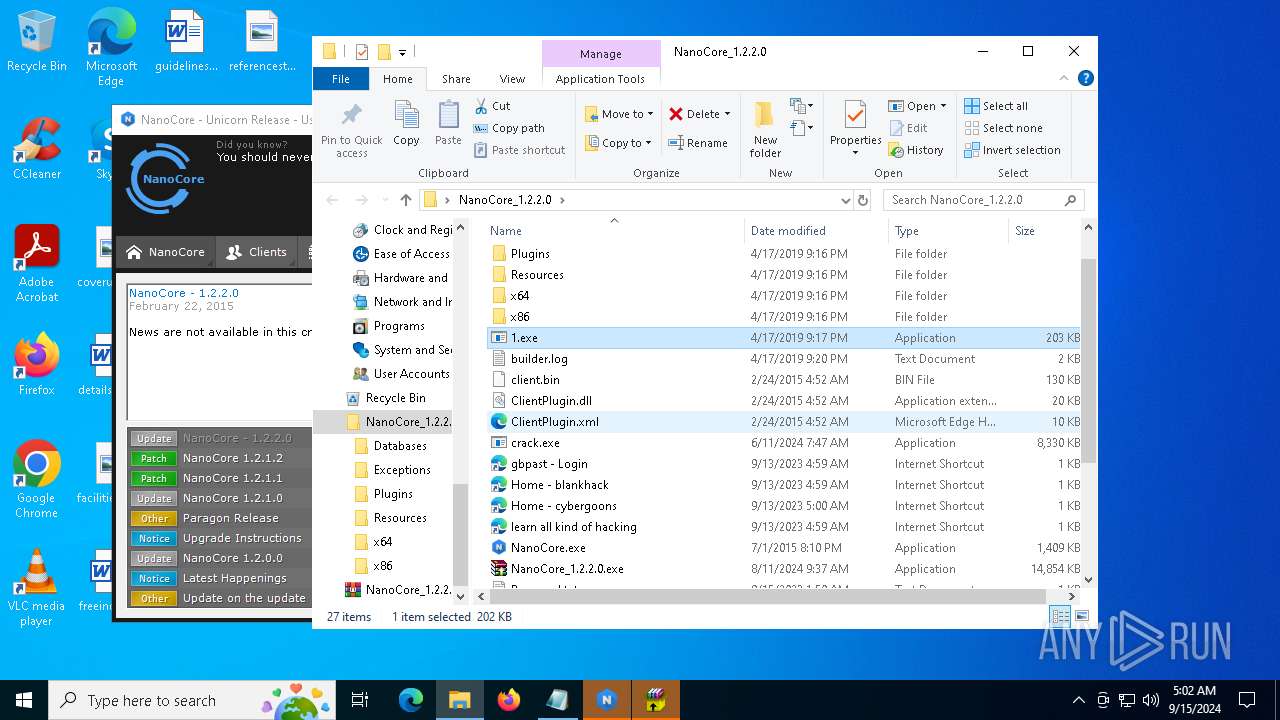Click the Pin to Quick access icon
The width and height of the screenshot is (1280, 720).
(351, 128)
